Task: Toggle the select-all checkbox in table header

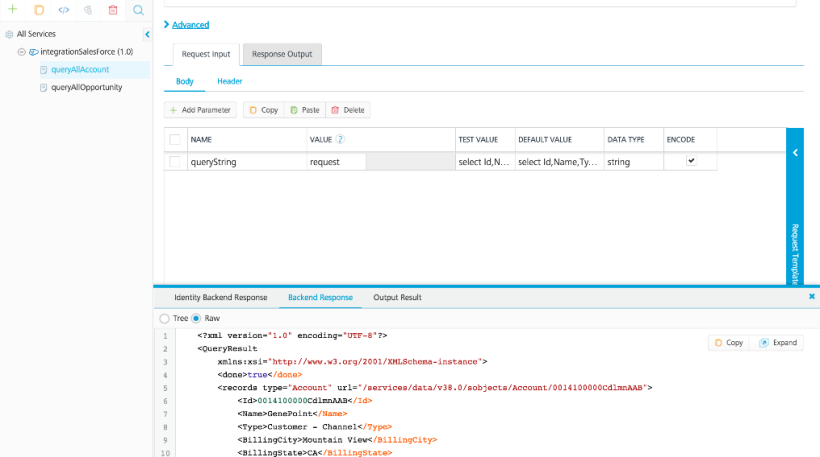Action: [x=175, y=140]
